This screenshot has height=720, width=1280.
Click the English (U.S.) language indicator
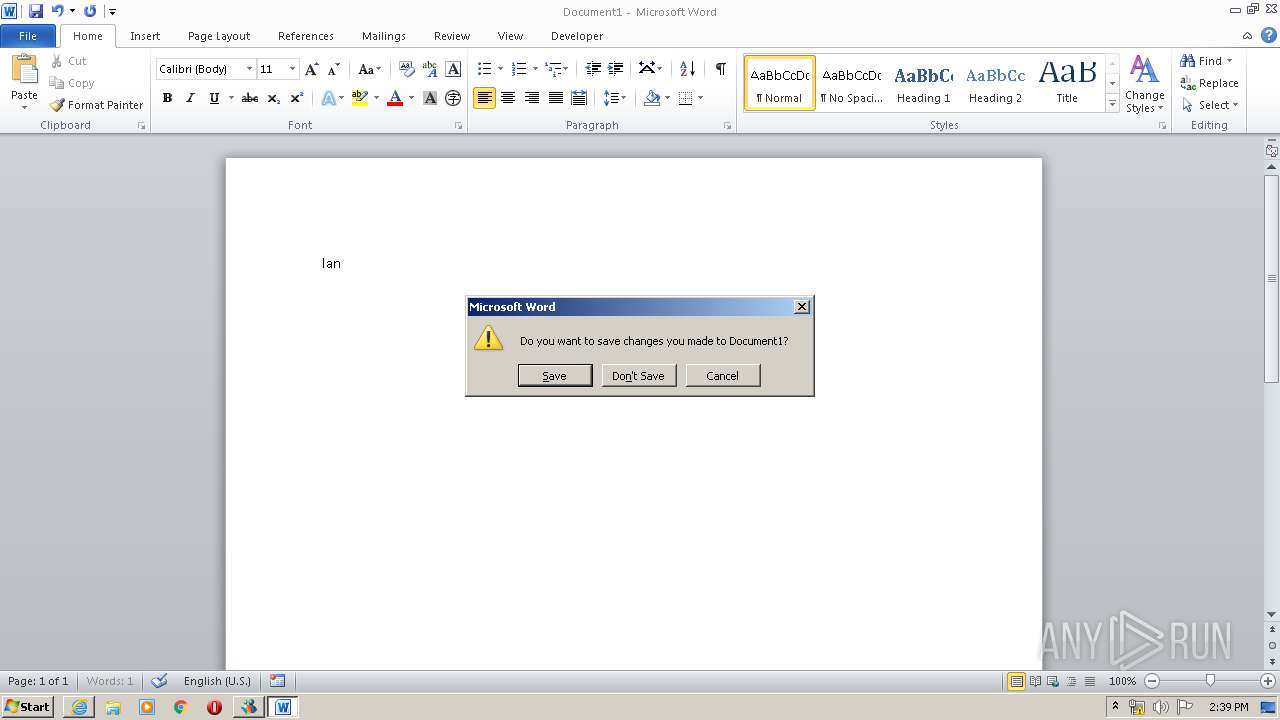[217, 681]
